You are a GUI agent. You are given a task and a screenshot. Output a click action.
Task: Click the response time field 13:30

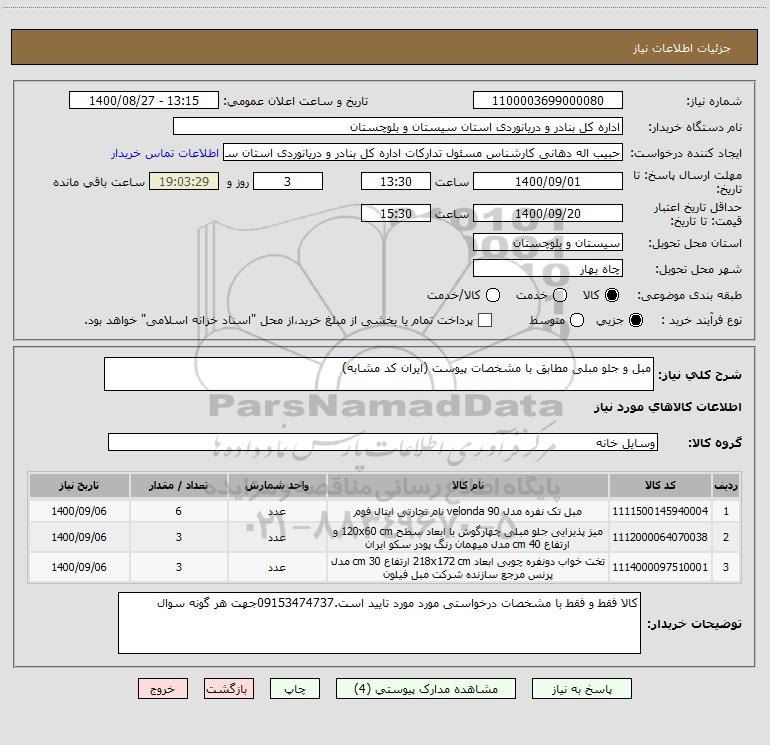click(x=396, y=181)
